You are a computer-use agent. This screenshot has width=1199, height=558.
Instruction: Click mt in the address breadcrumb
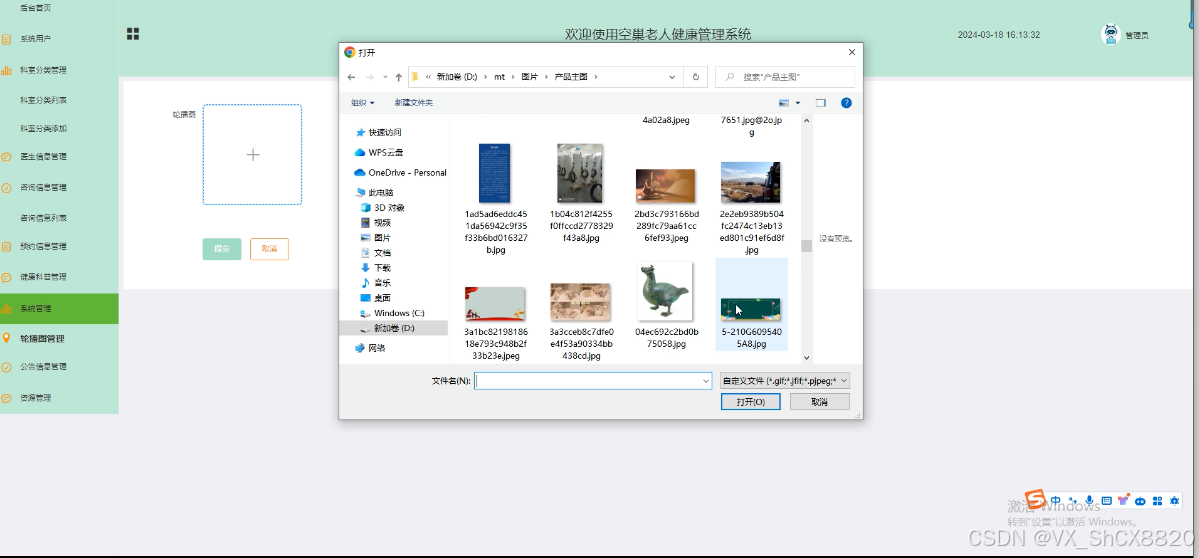(x=499, y=77)
